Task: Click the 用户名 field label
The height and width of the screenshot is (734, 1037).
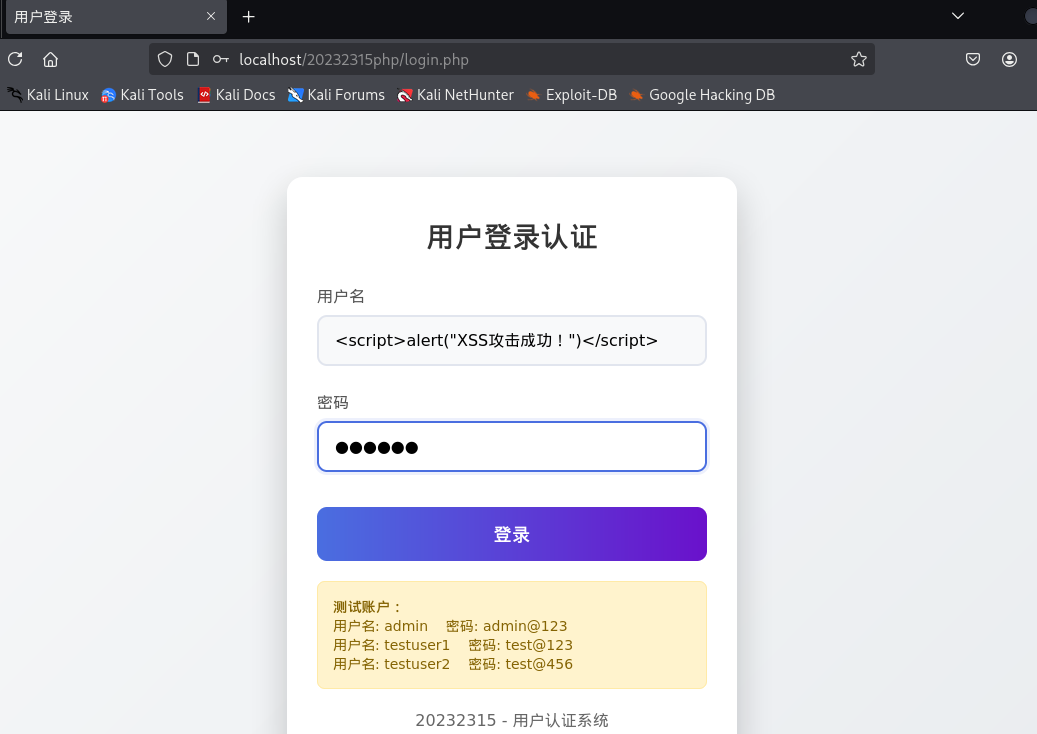Action: pyautogui.click(x=341, y=296)
